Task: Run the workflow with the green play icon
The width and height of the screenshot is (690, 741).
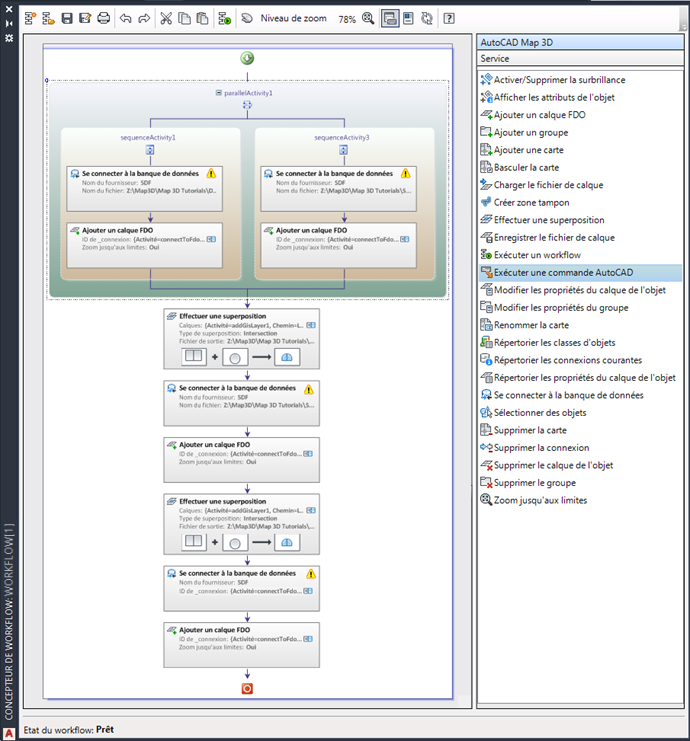Action: click(x=224, y=18)
